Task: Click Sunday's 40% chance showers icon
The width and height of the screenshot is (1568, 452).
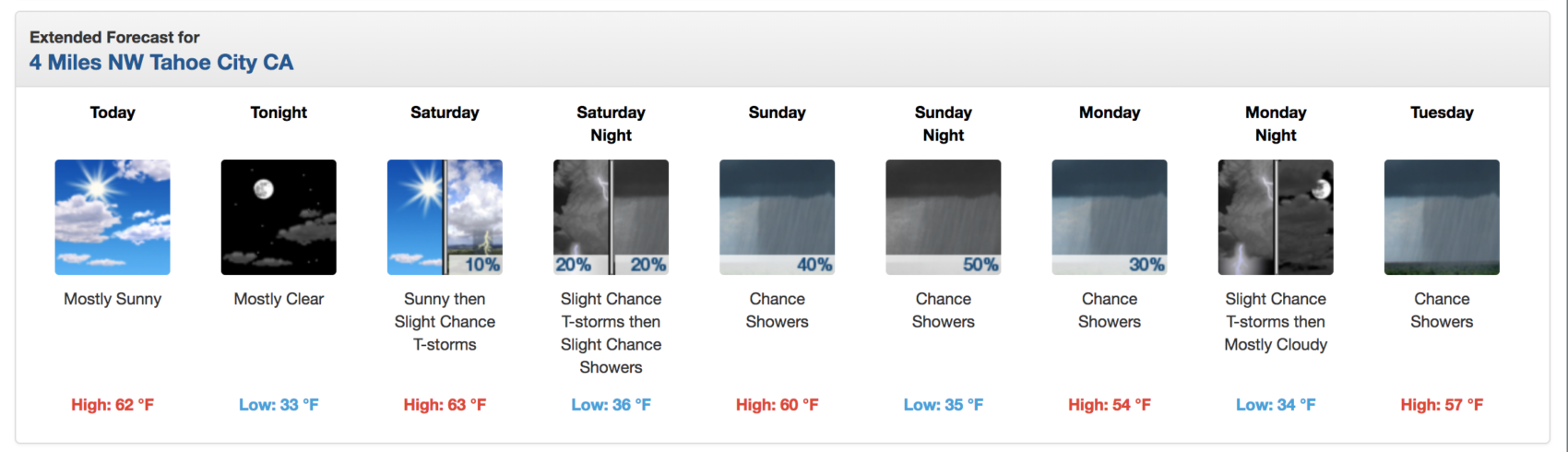Action: 777,217
